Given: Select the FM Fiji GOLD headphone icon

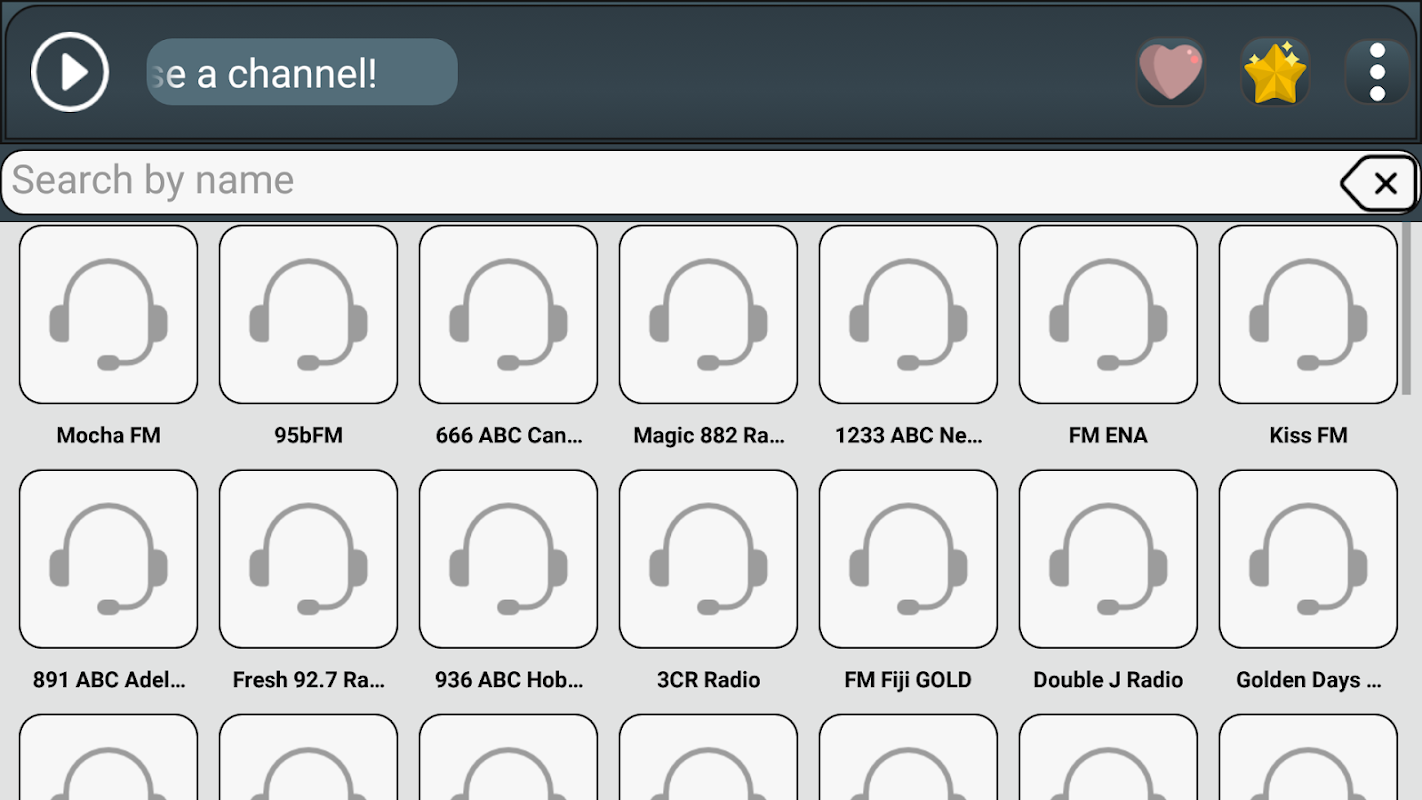Looking at the screenshot, I should pos(909,559).
